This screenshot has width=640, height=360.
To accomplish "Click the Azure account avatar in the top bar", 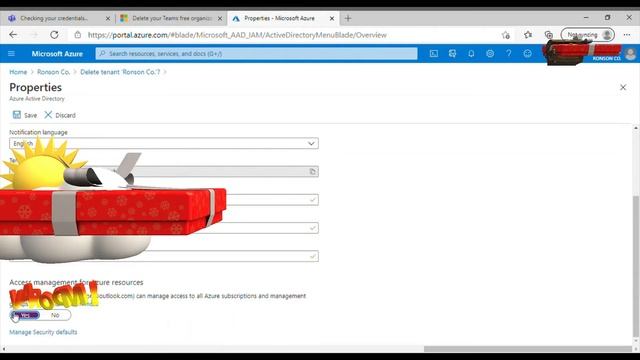I will coord(630,54).
